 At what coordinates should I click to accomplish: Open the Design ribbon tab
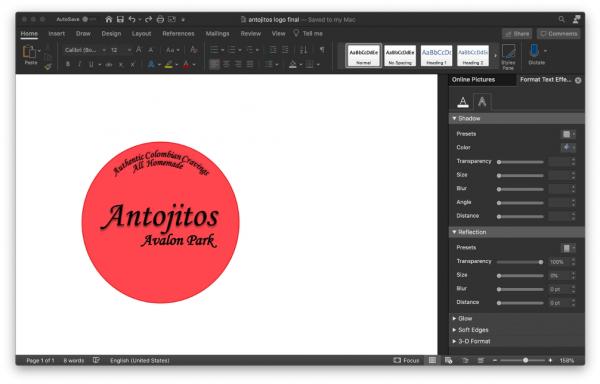(x=111, y=34)
